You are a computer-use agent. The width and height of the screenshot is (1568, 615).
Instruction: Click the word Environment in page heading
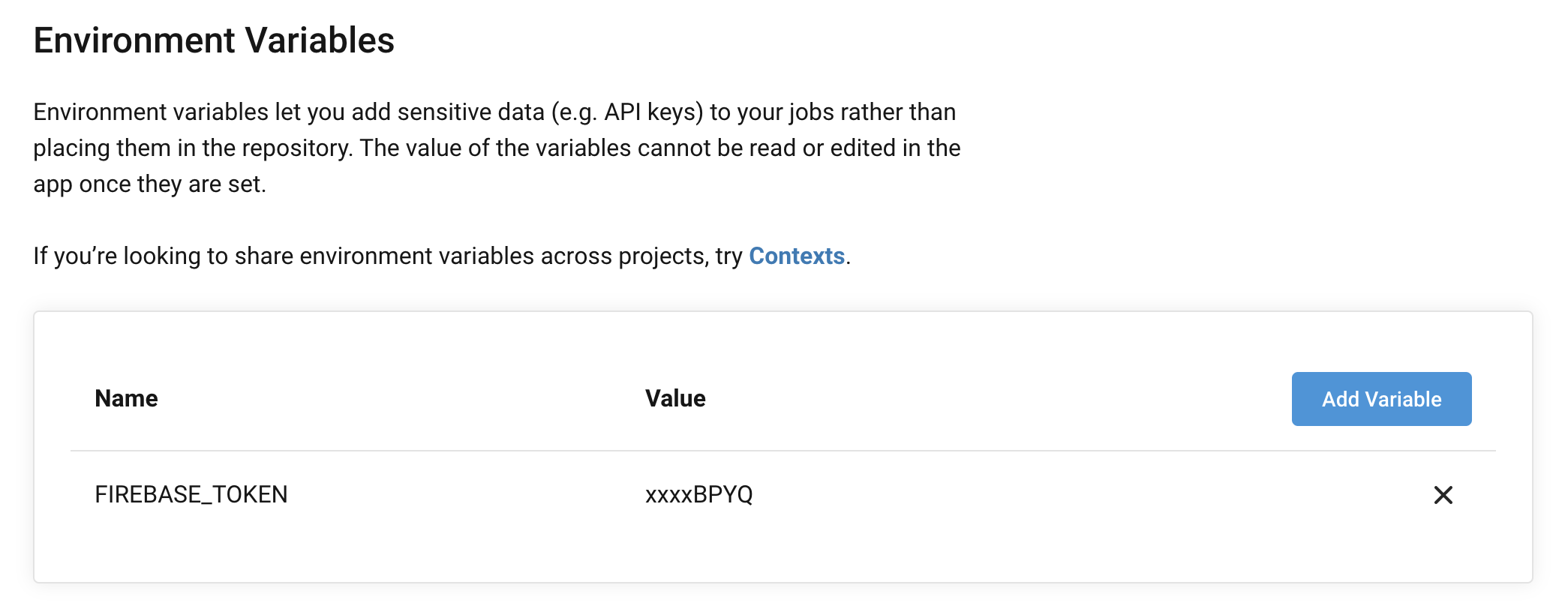pyautogui.click(x=134, y=40)
